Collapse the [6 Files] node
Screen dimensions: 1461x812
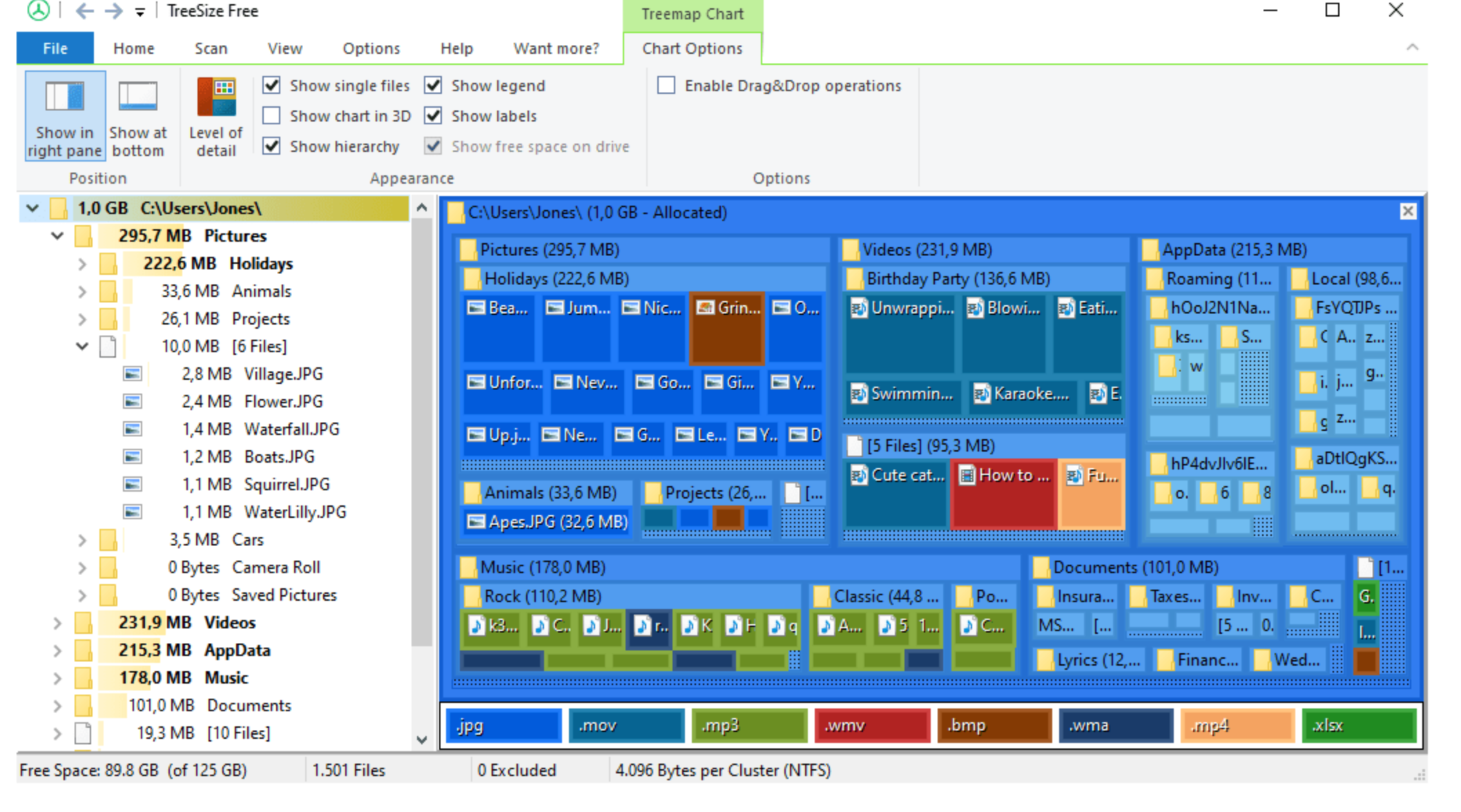[x=82, y=346]
